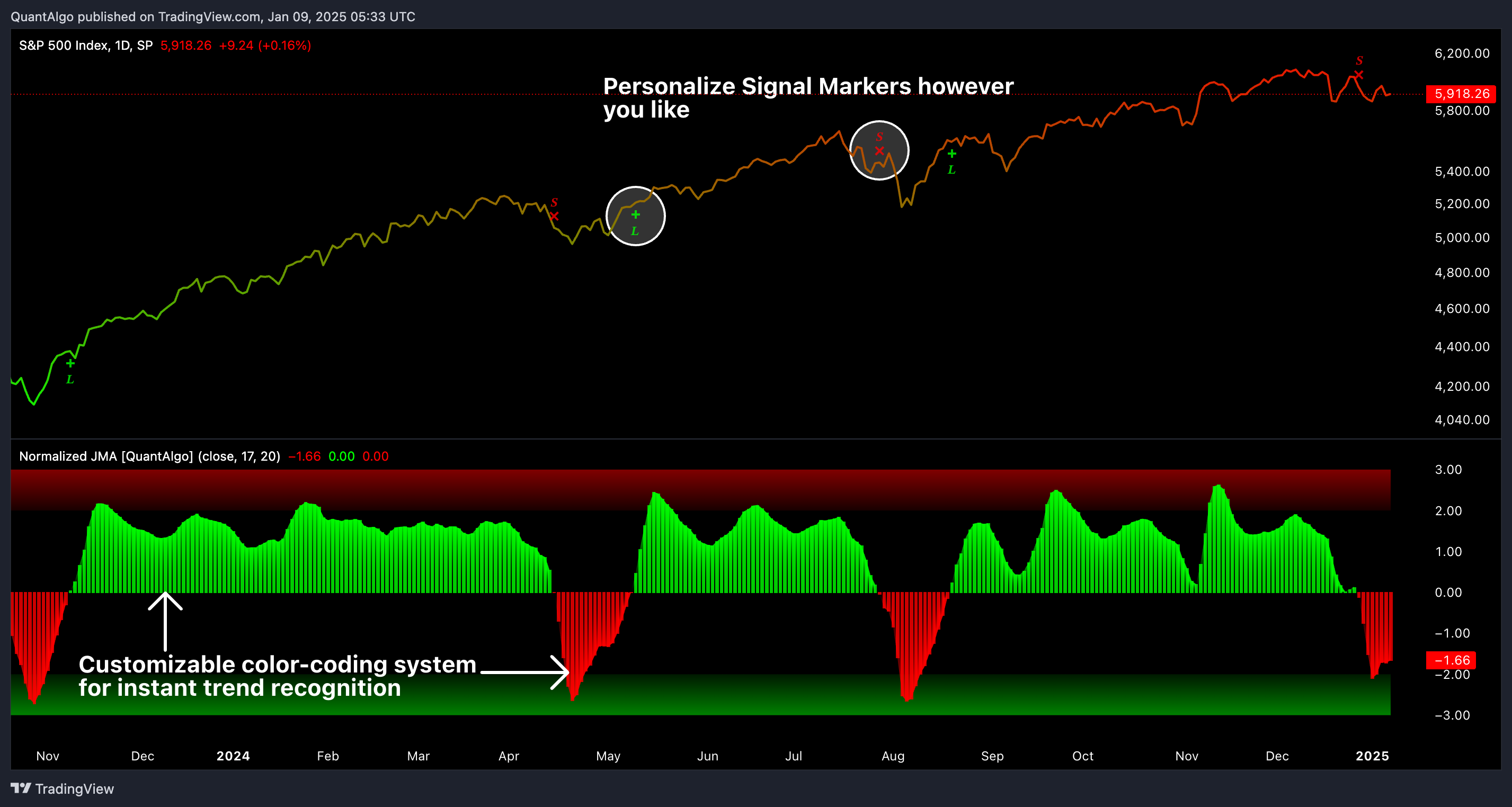Click the 4,200.00 price axis label
The height and width of the screenshot is (807, 1512).
(x=1462, y=387)
